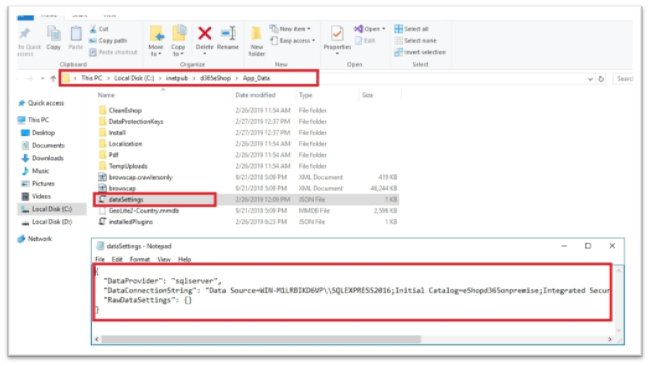The image size is (650, 366).
Task: Open the New item dropdown
Action: [x=290, y=29]
